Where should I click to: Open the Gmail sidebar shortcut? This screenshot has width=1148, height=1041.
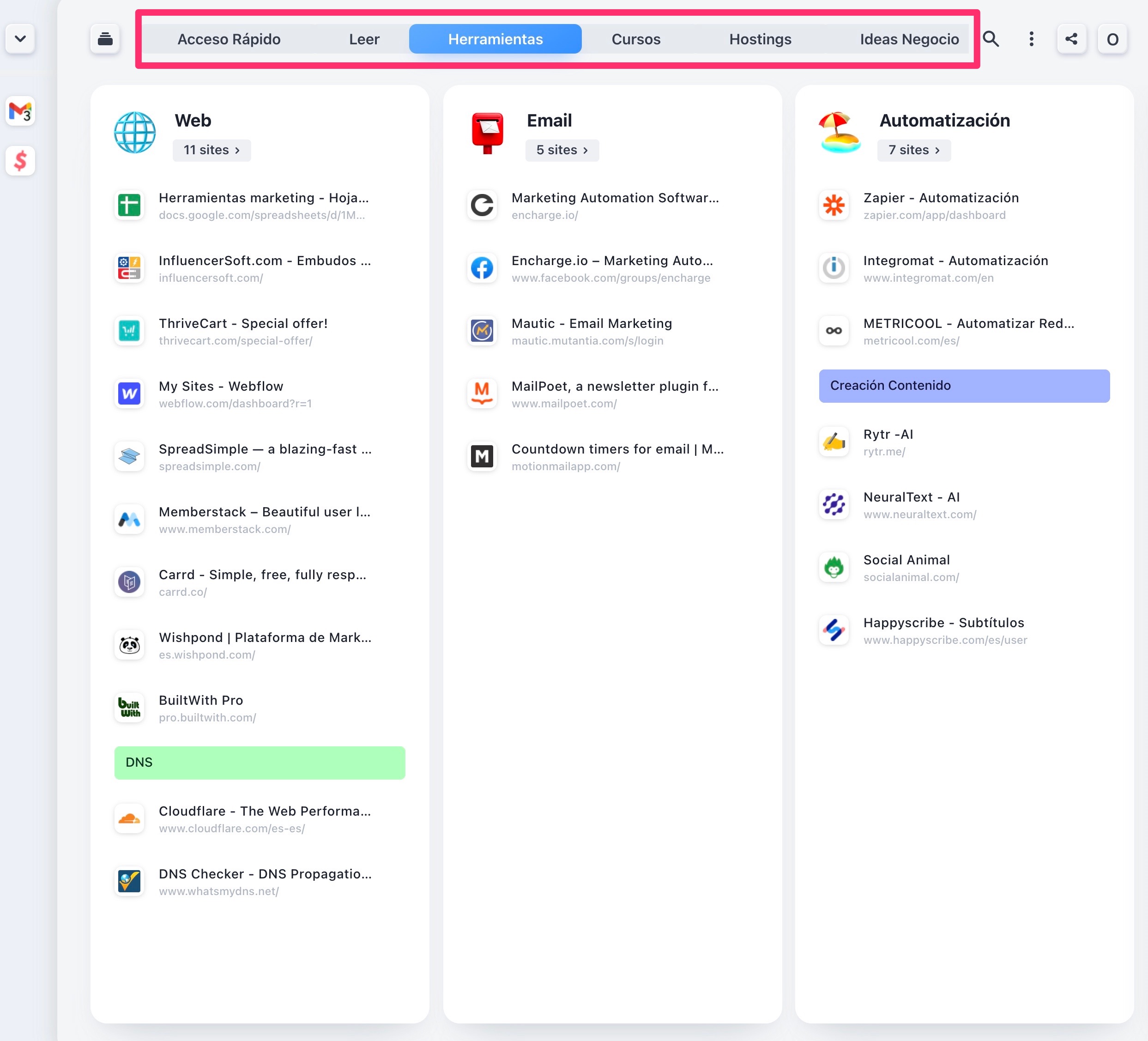click(20, 111)
